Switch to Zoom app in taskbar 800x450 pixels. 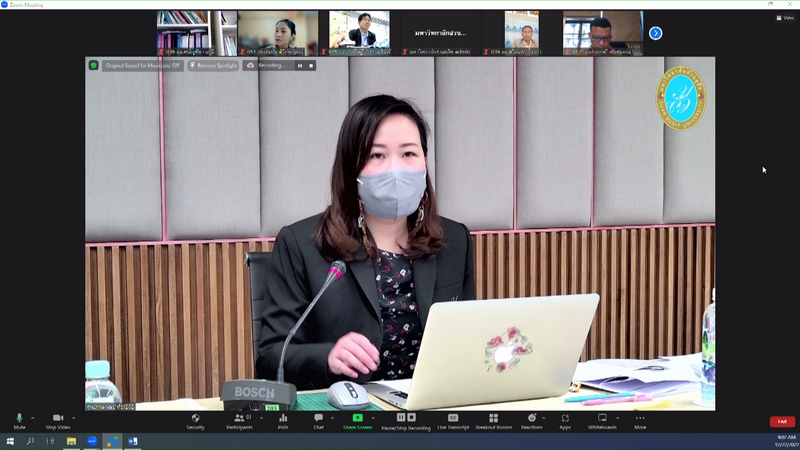click(x=92, y=441)
